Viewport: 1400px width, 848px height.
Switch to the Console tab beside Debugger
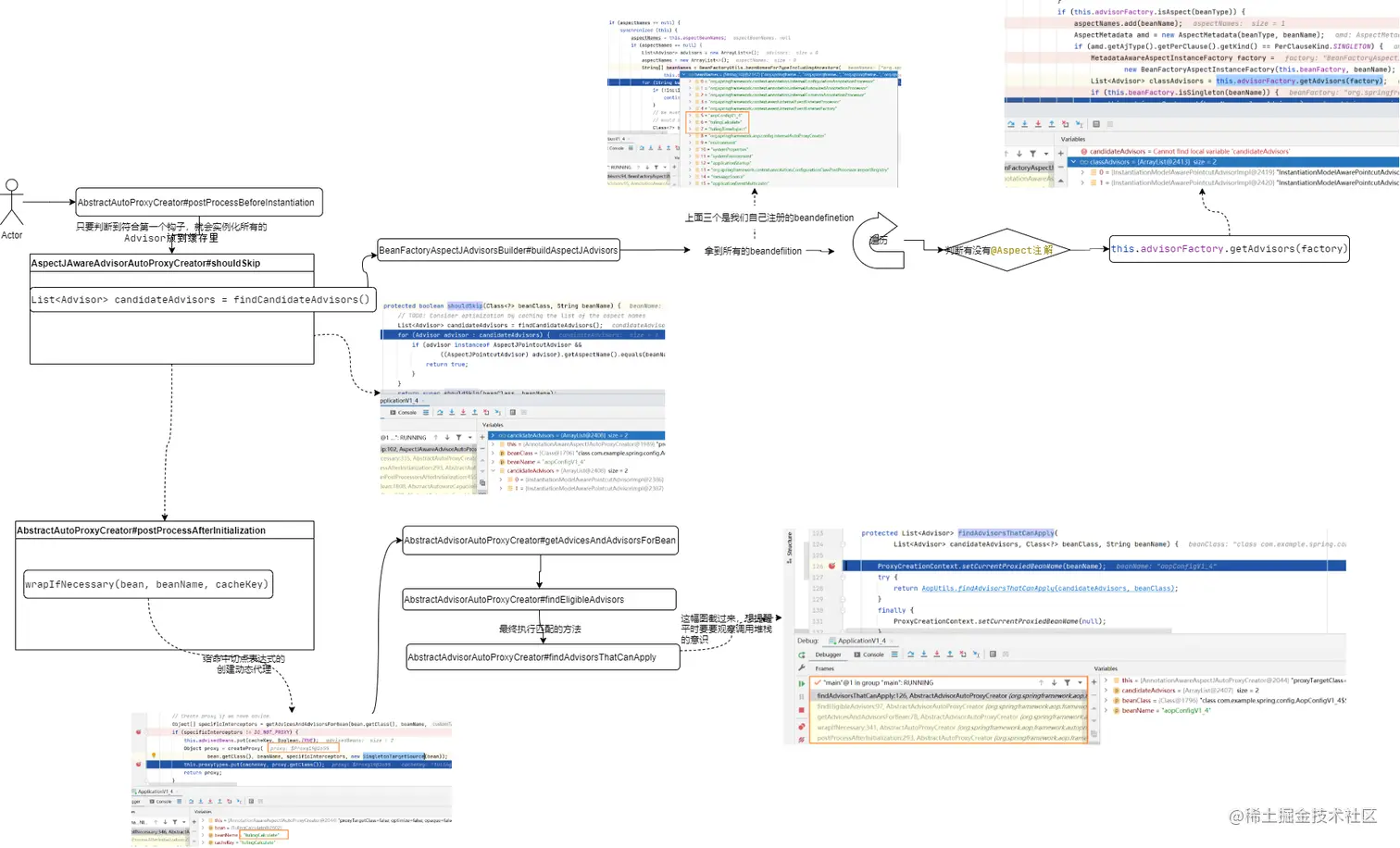point(869,655)
